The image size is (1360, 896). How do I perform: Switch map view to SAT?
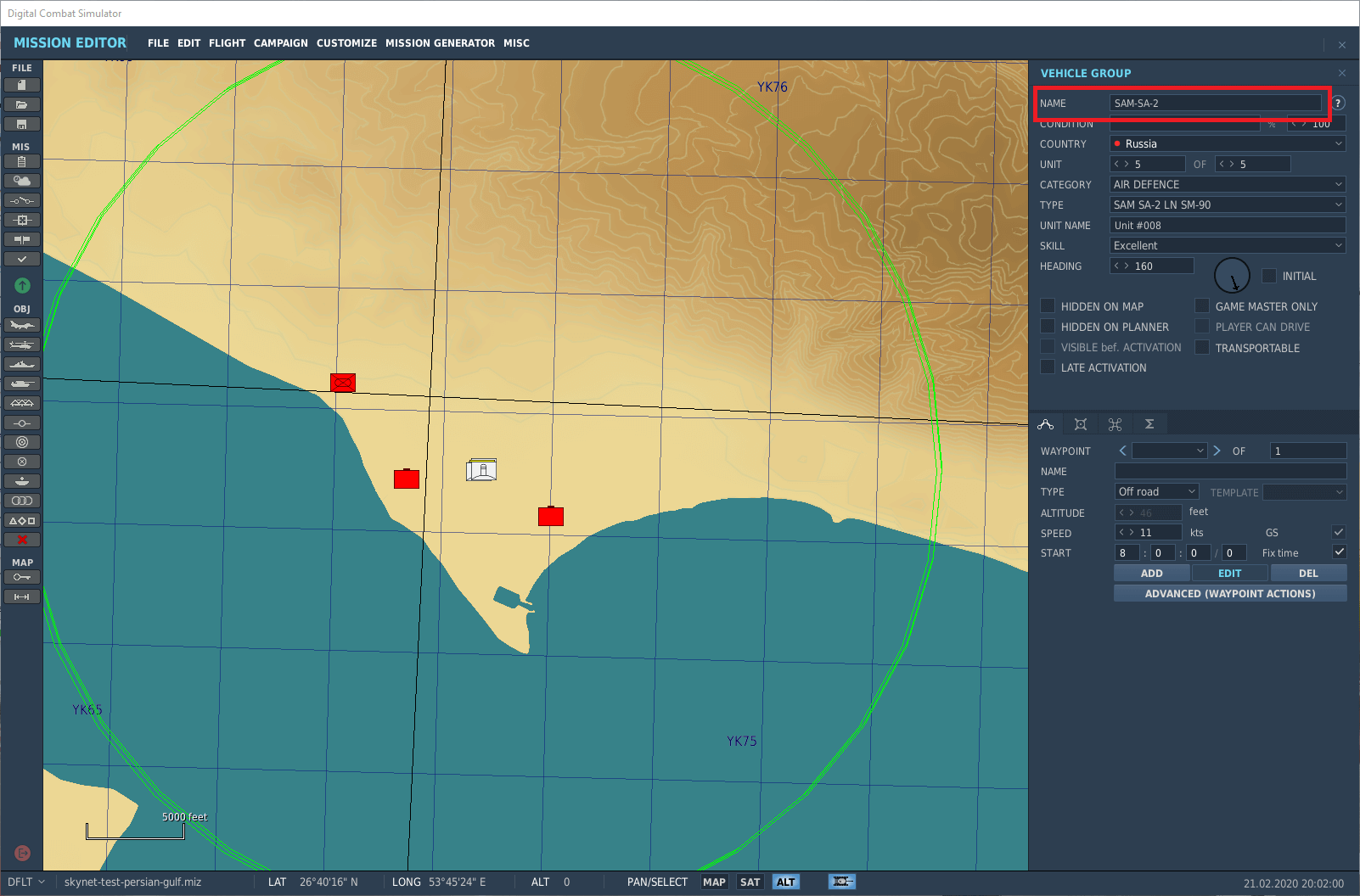coord(750,882)
